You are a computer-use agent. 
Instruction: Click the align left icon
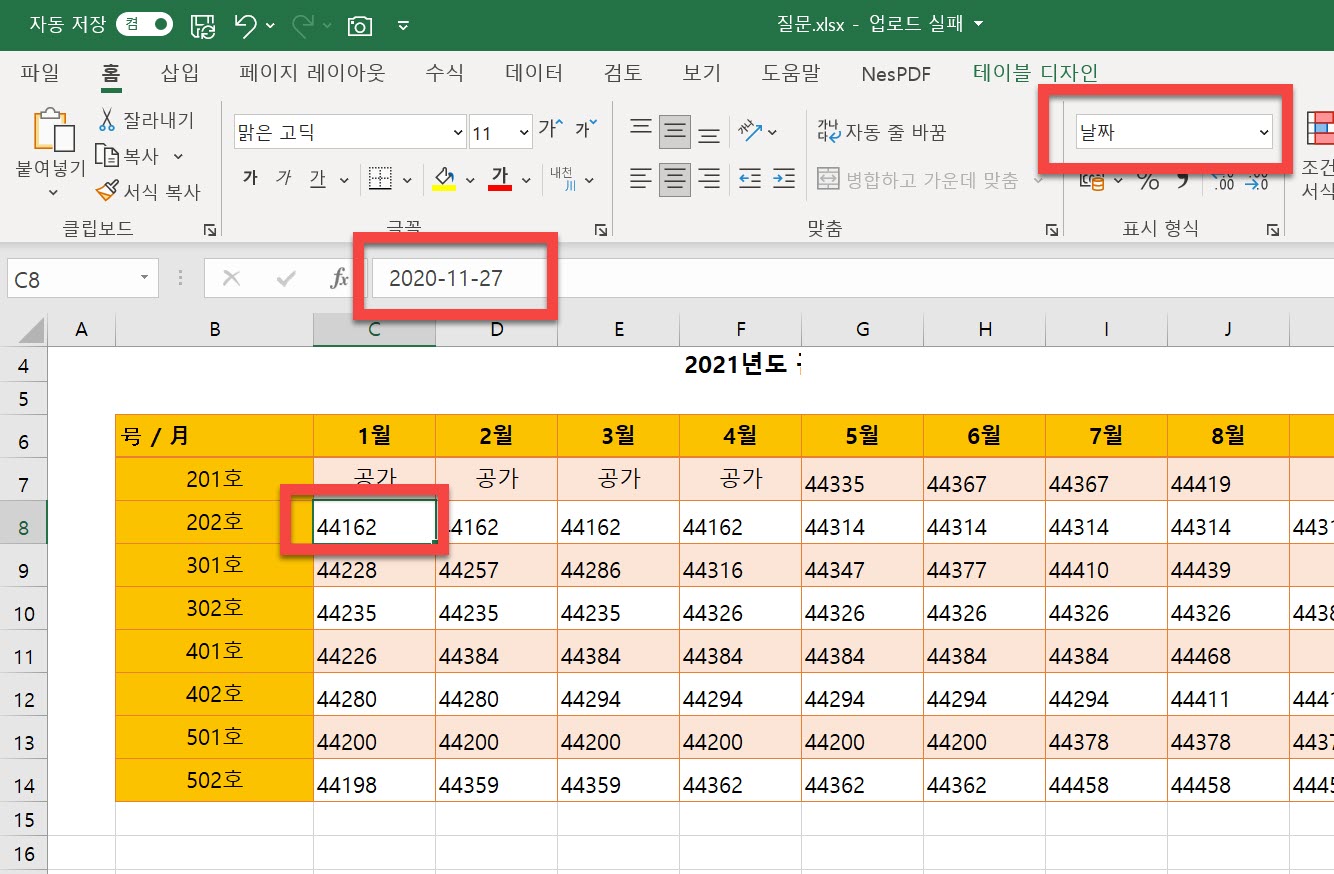641,179
